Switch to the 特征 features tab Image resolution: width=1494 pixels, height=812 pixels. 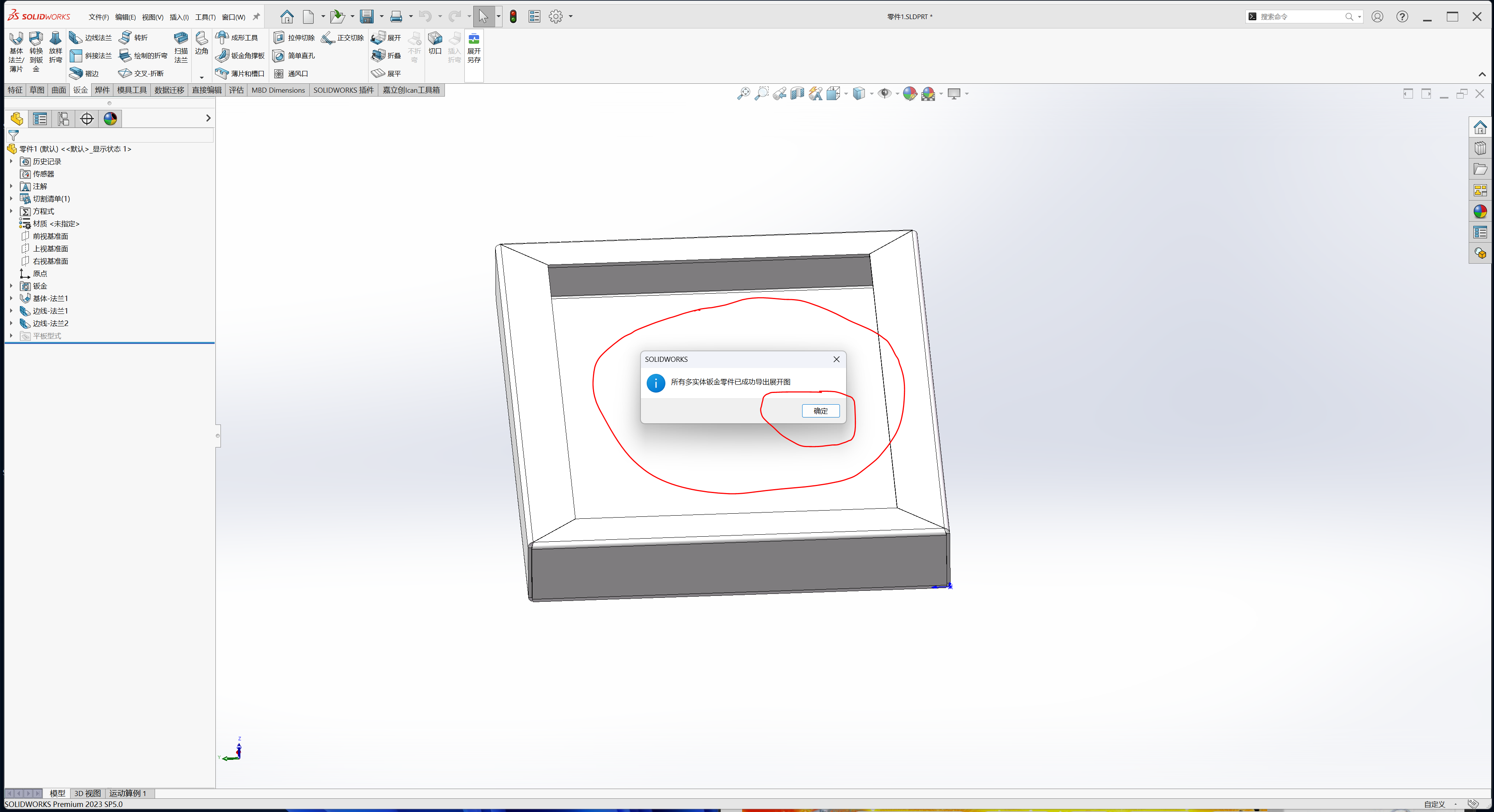point(15,90)
